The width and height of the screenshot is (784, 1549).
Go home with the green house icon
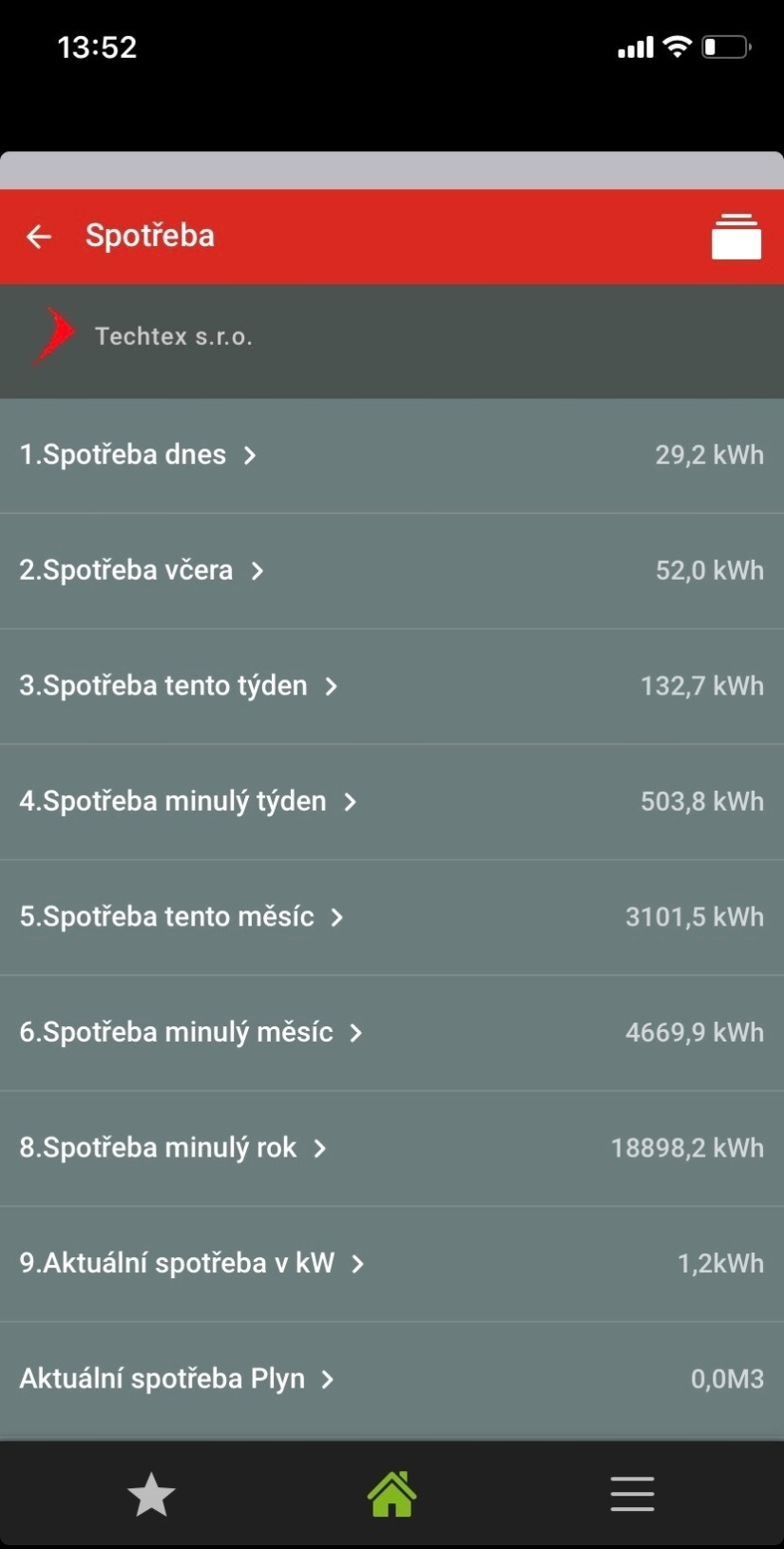click(x=392, y=1495)
